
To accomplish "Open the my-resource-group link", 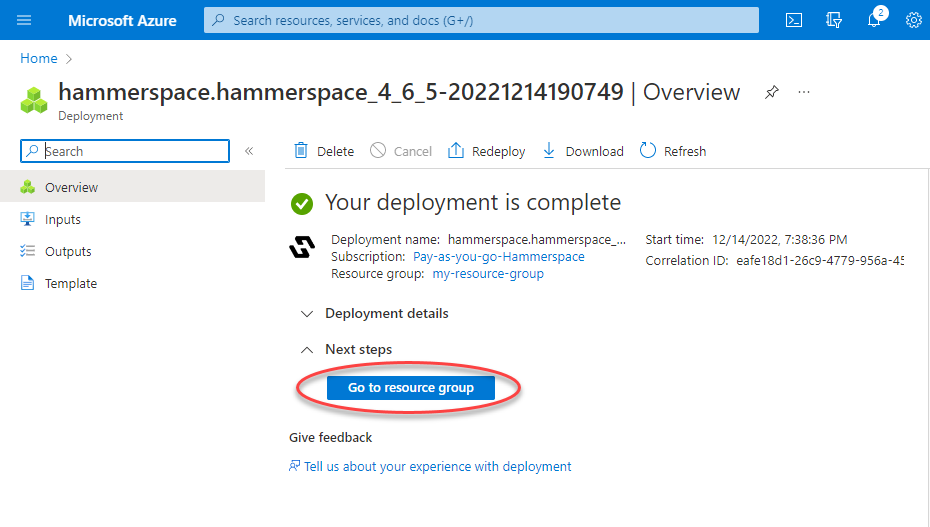I will [x=488, y=274].
